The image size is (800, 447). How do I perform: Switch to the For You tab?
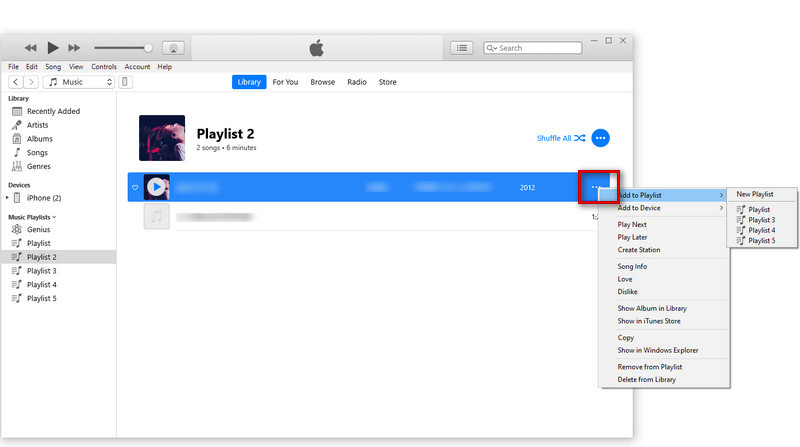285,82
